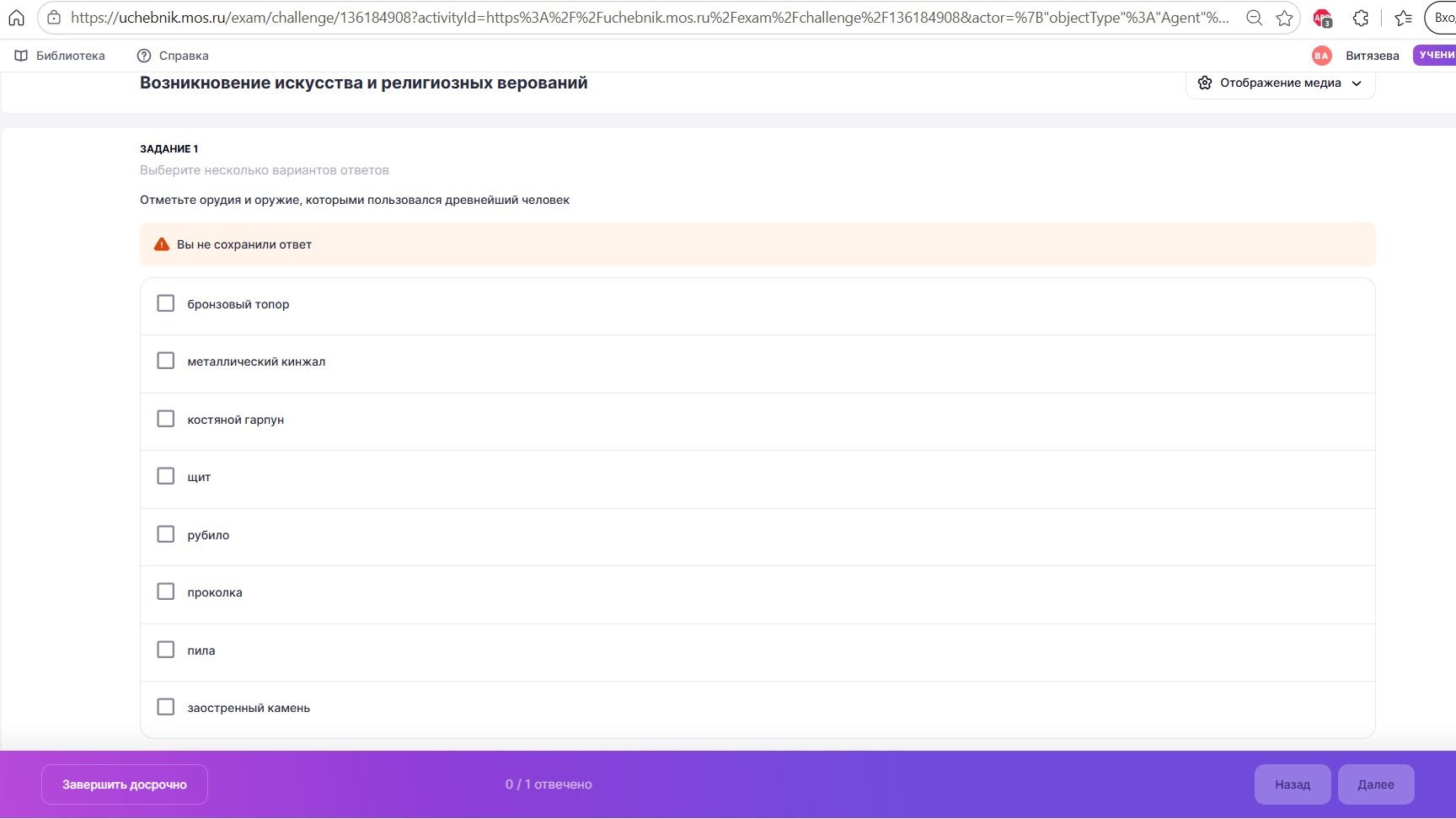The width and height of the screenshot is (1456, 819).
Task: Open the ABP ad blocker extension
Action: (x=1322, y=18)
